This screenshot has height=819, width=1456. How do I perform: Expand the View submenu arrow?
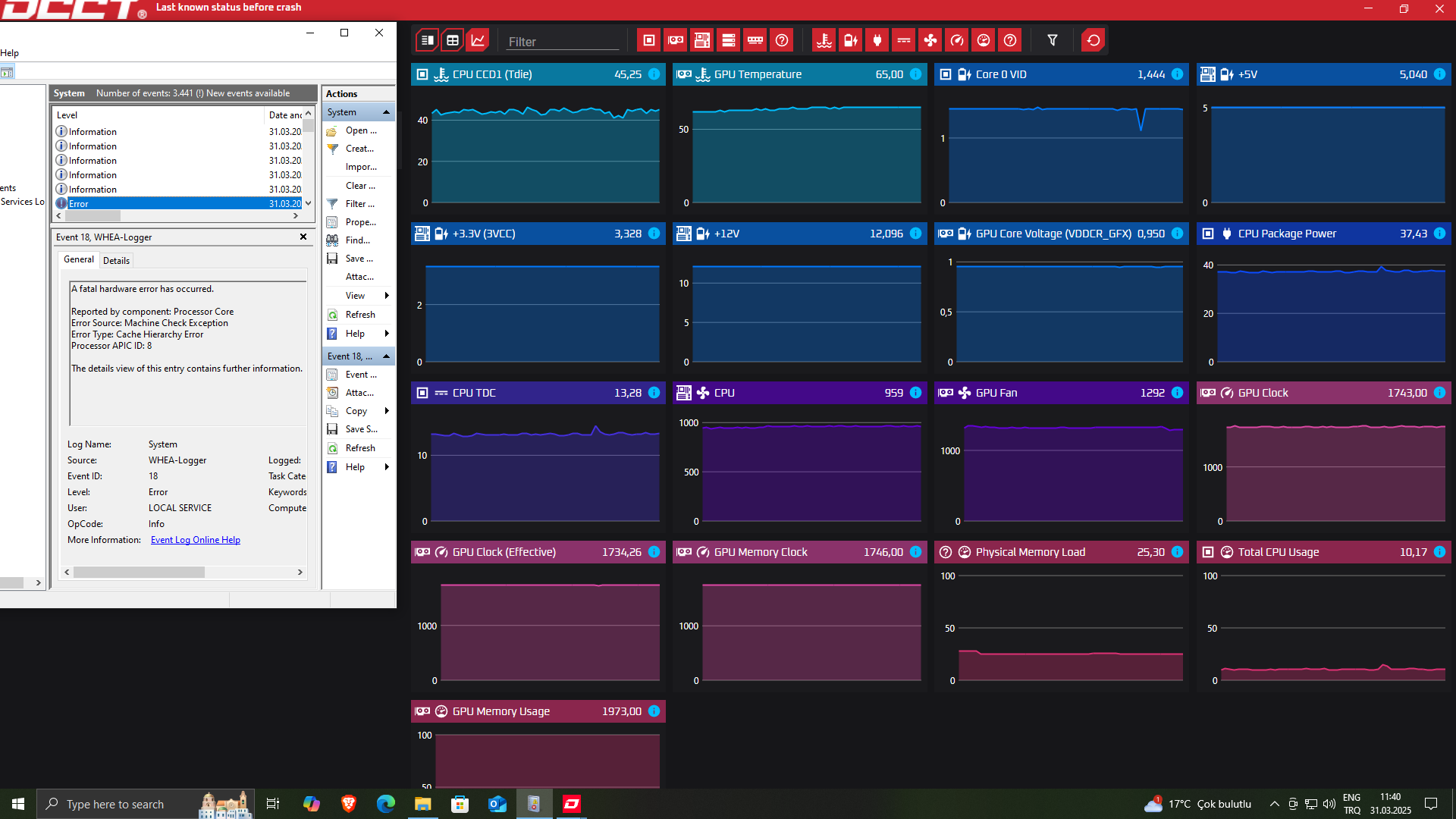point(387,296)
